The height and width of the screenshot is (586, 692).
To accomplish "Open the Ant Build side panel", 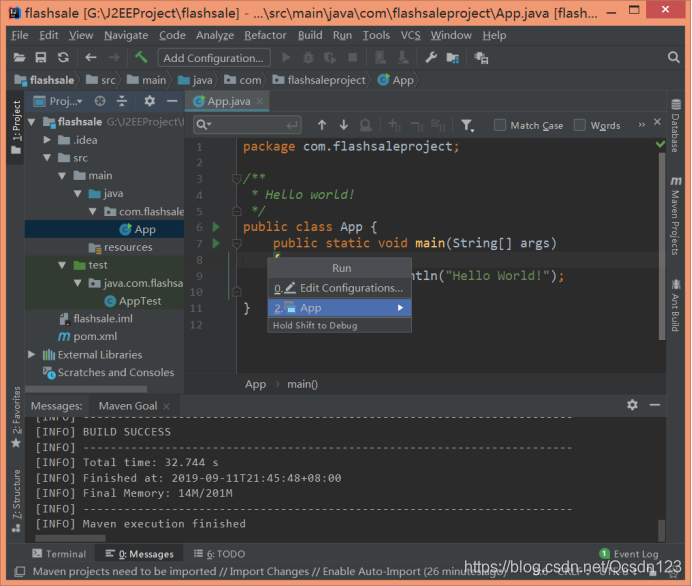I will (x=675, y=304).
